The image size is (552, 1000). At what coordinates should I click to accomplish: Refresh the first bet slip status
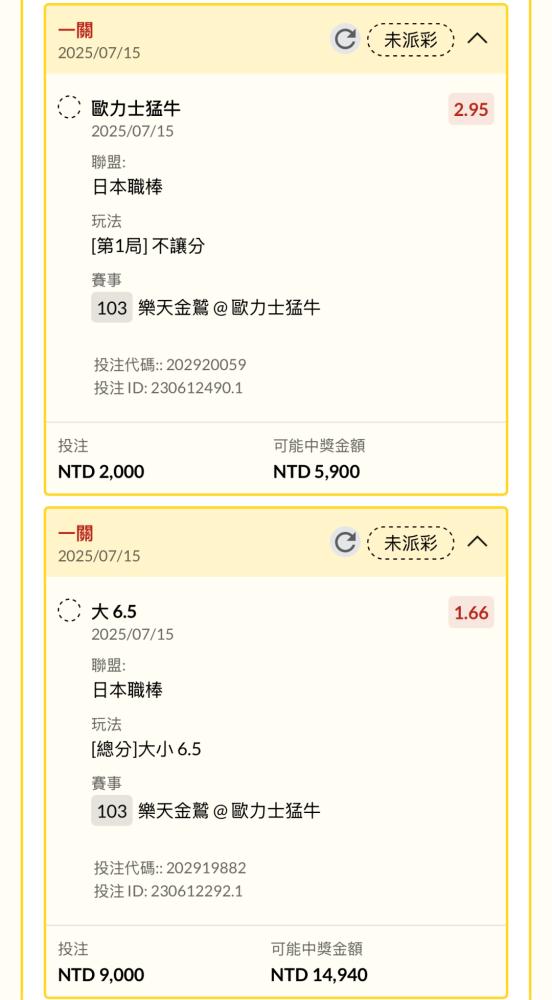coord(345,39)
